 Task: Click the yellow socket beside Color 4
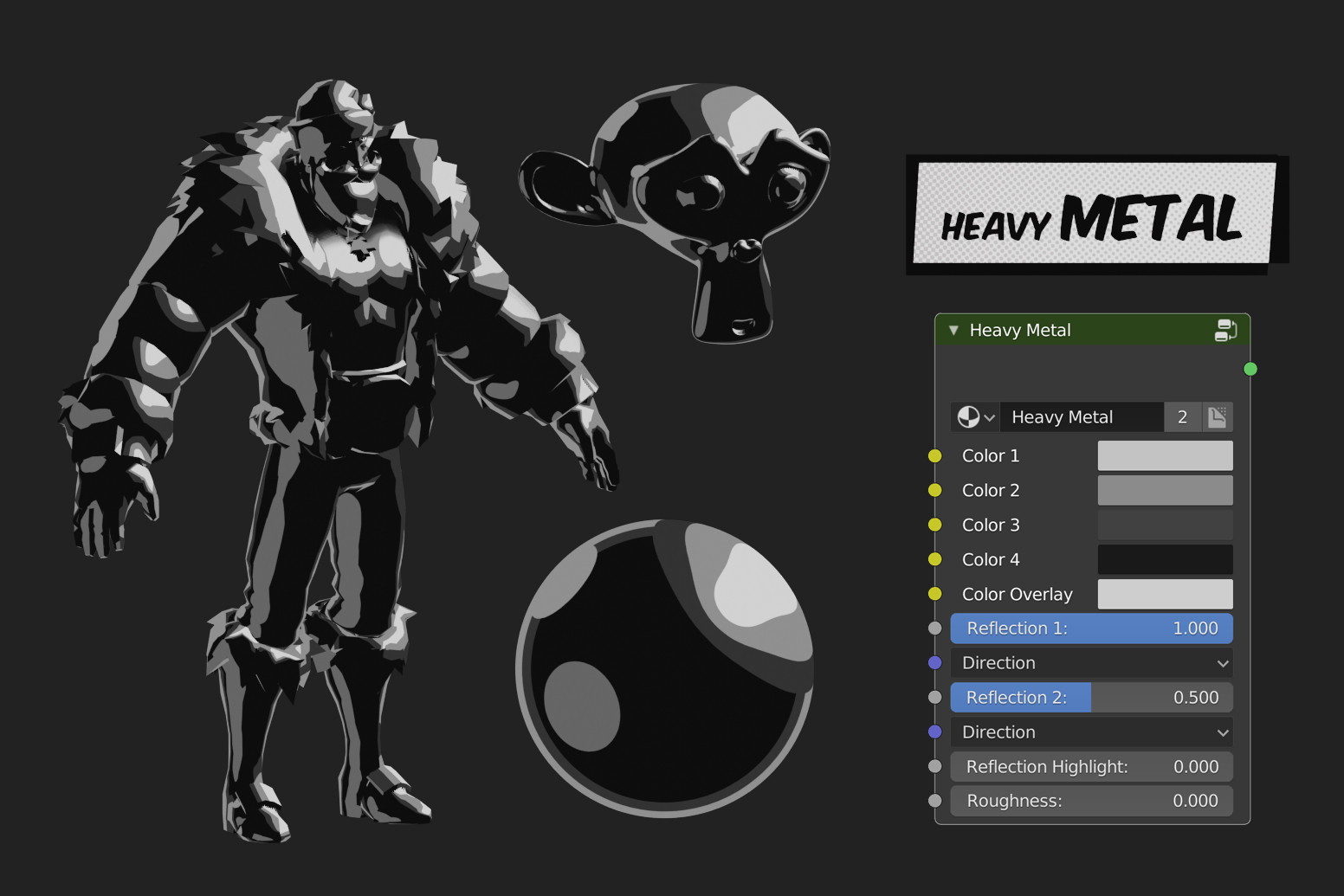[935, 559]
